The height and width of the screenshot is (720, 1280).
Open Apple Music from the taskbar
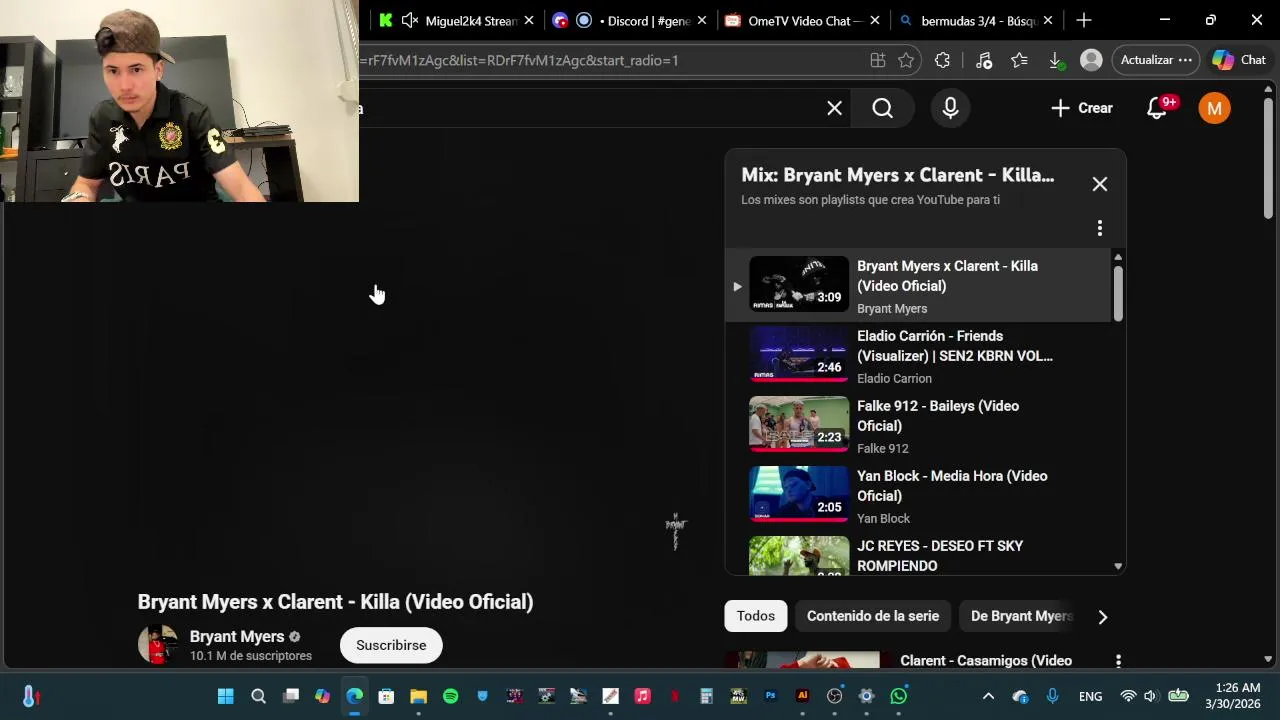click(x=642, y=696)
